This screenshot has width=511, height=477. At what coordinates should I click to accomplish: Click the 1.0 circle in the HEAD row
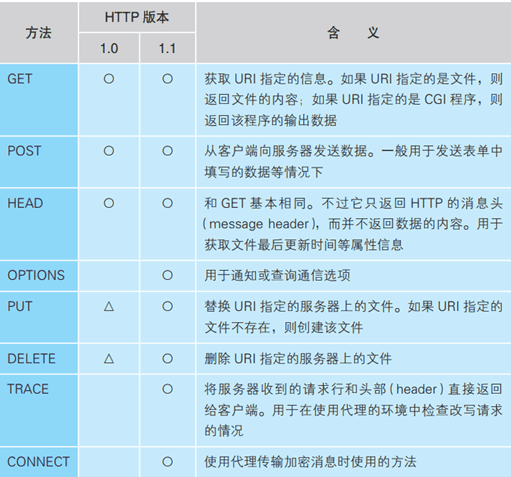[109, 203]
